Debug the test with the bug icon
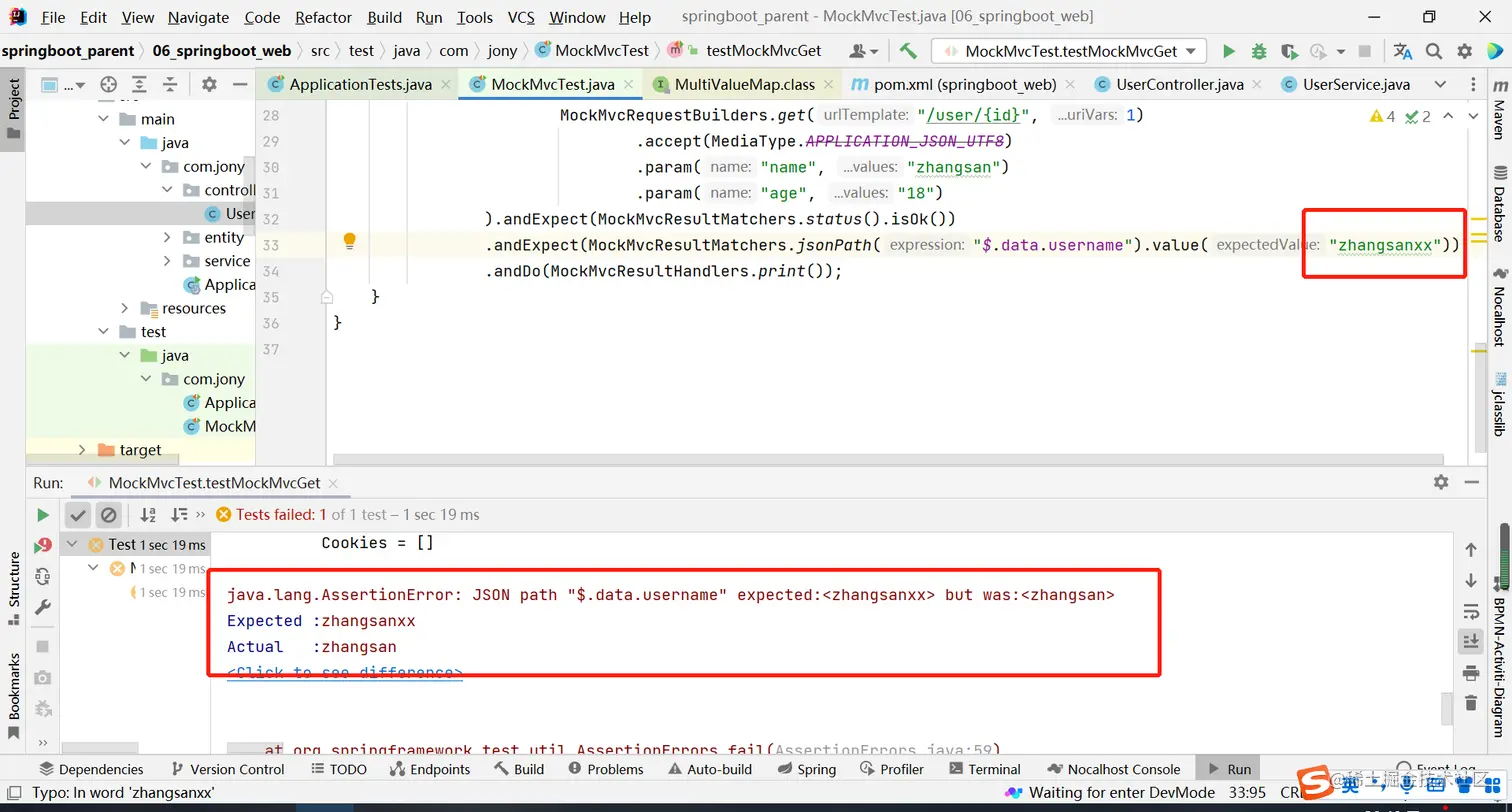 pos(1259,51)
